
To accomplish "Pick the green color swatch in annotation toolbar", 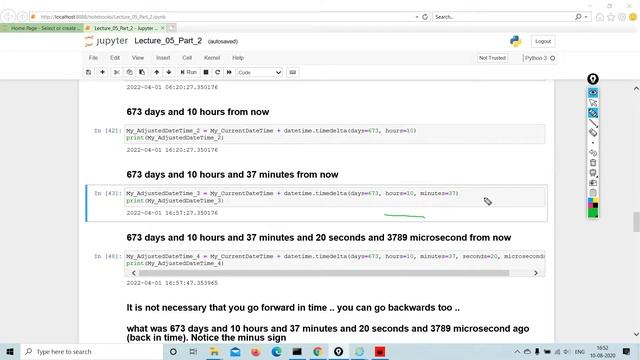I will pyautogui.click(x=593, y=213).
